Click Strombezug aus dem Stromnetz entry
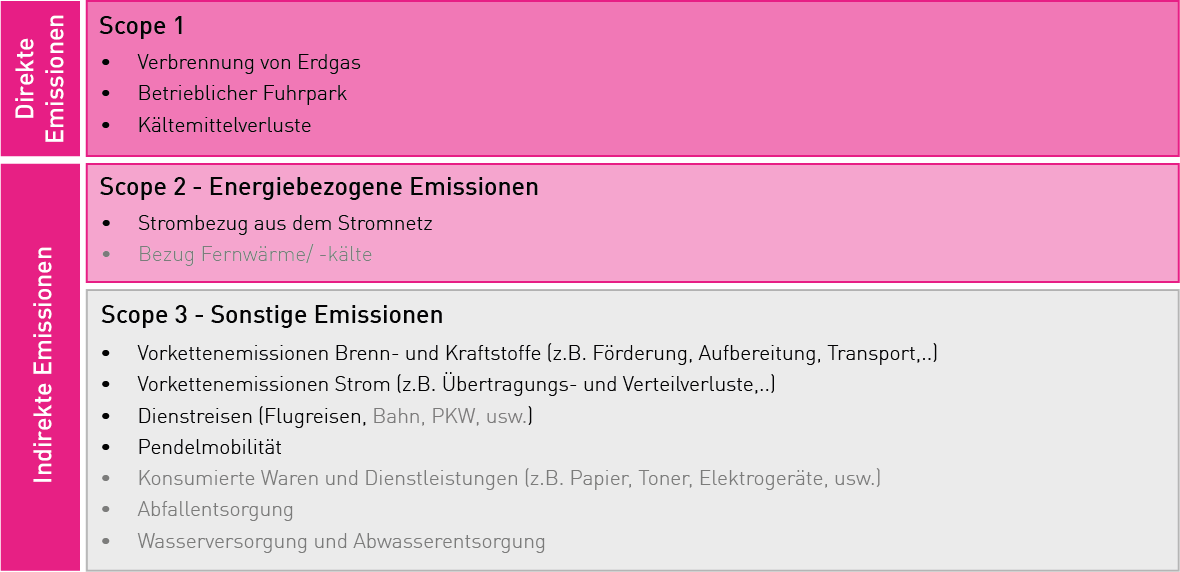The height and width of the screenshot is (572, 1180). [x=285, y=223]
